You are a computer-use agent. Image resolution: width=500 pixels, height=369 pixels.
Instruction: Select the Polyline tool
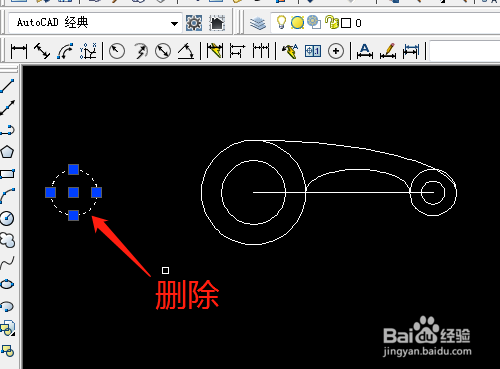(7, 130)
